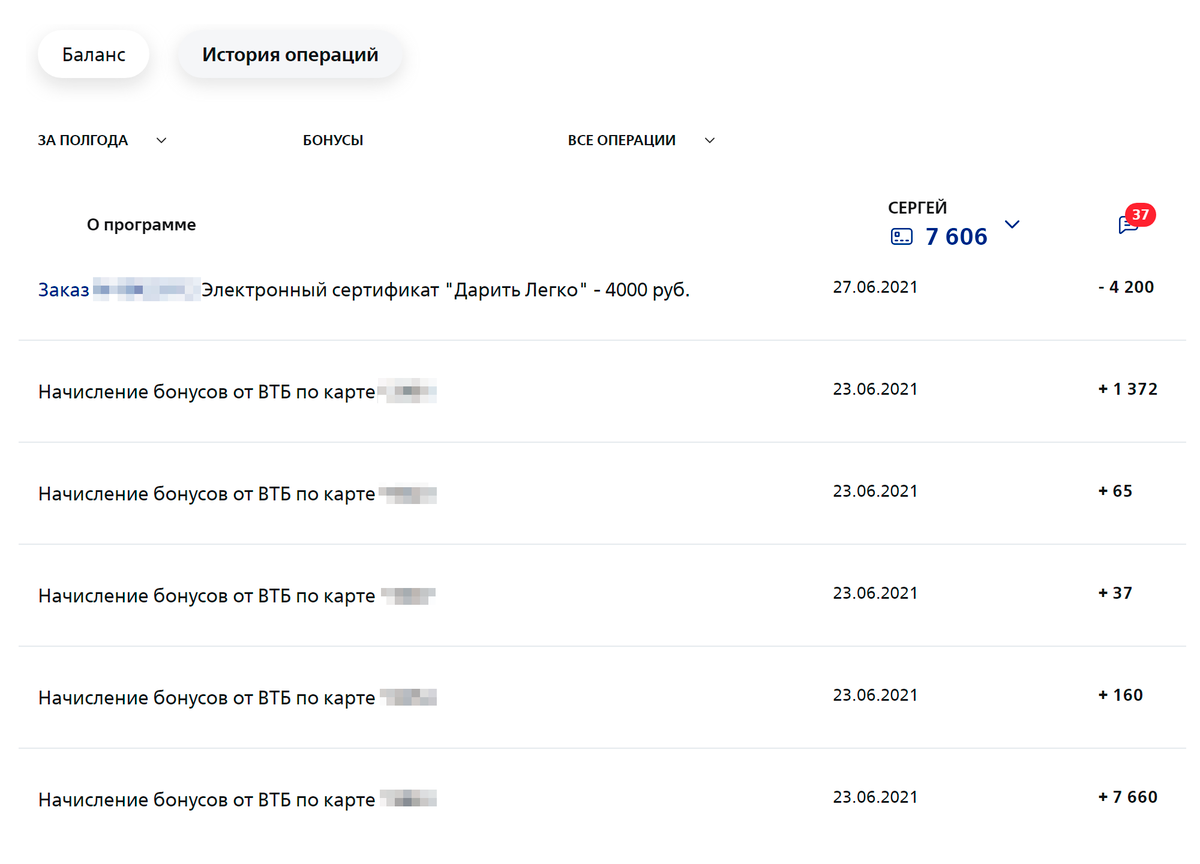The width and height of the screenshot is (1200, 864).
Task: Open the +7 660 bonus accrual row
Action: 206,800
